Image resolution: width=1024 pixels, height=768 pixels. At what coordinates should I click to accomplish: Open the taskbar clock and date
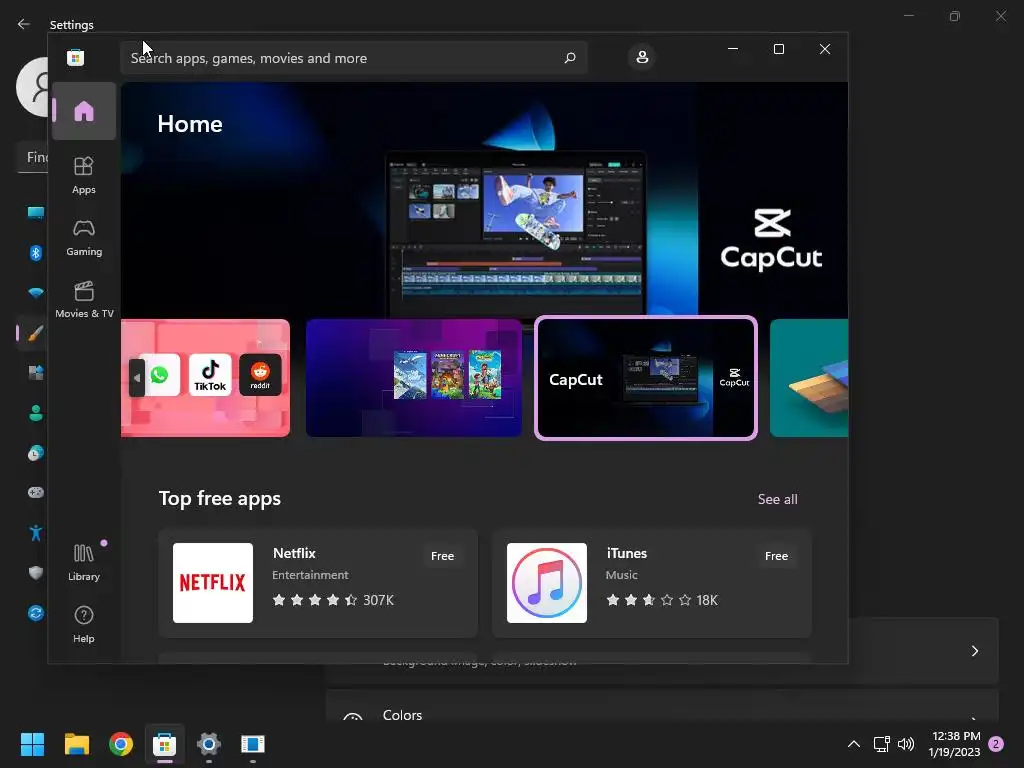955,744
